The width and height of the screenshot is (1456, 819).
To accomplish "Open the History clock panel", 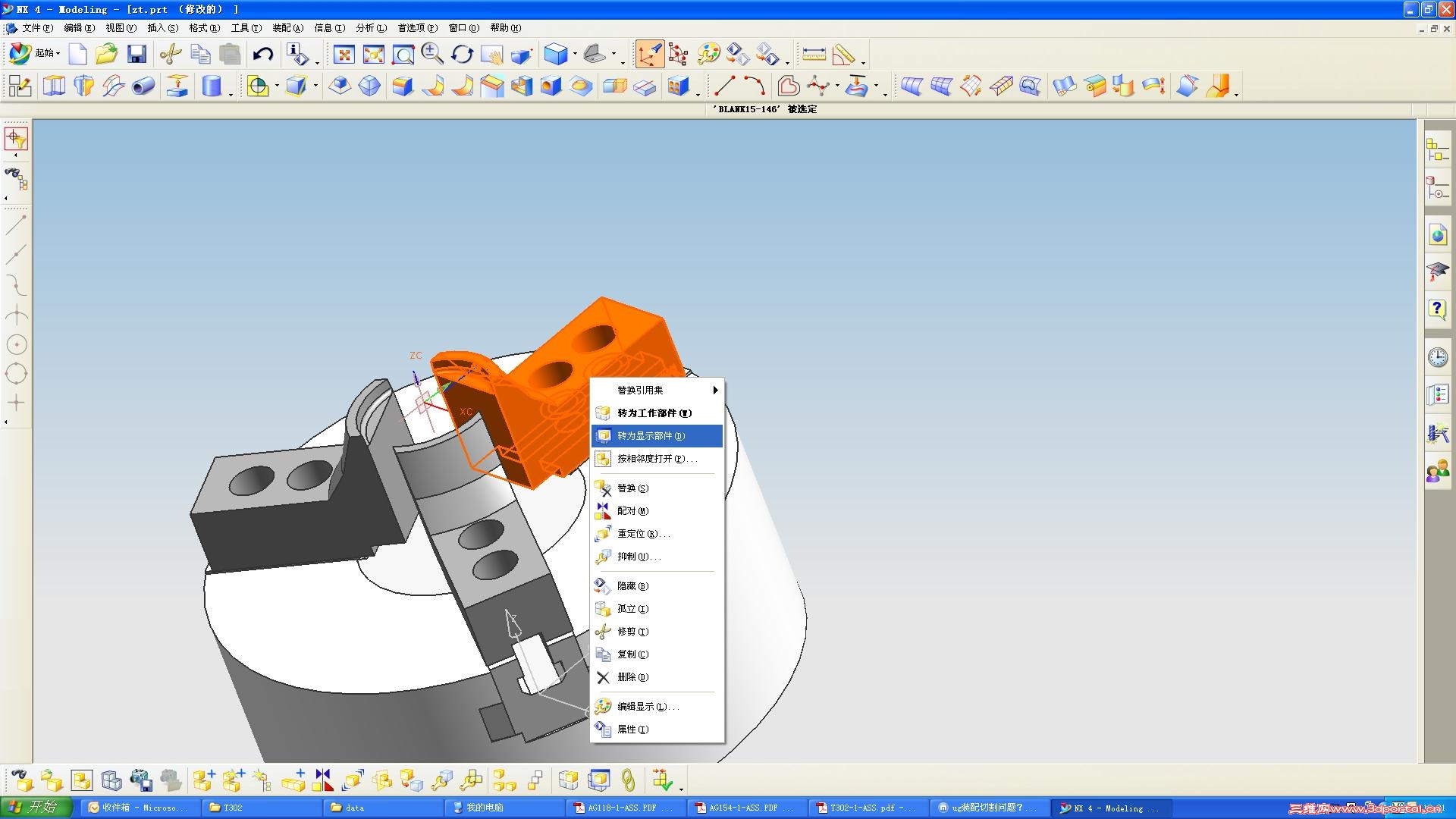I will point(1437,357).
